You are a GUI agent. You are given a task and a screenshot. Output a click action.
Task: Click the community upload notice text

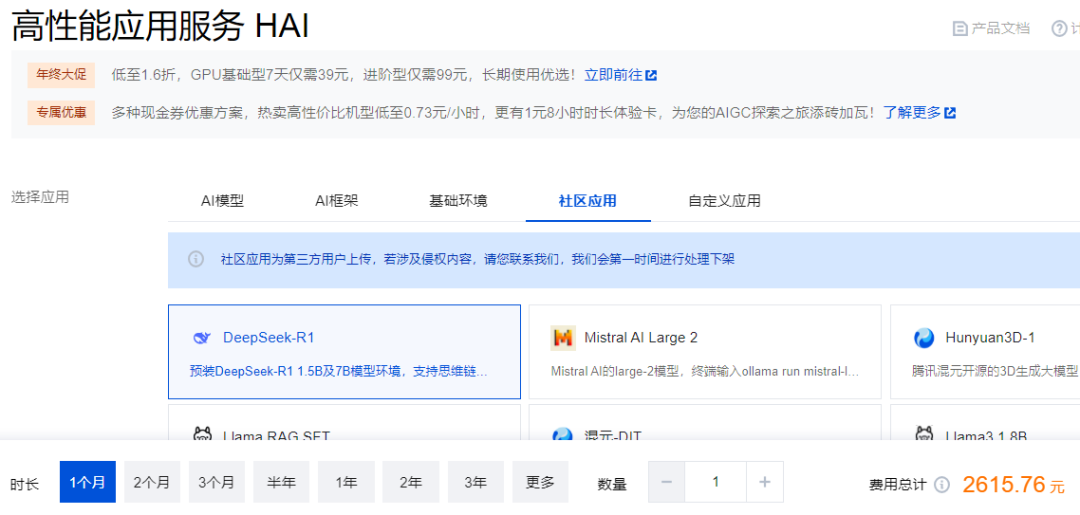pos(477,260)
